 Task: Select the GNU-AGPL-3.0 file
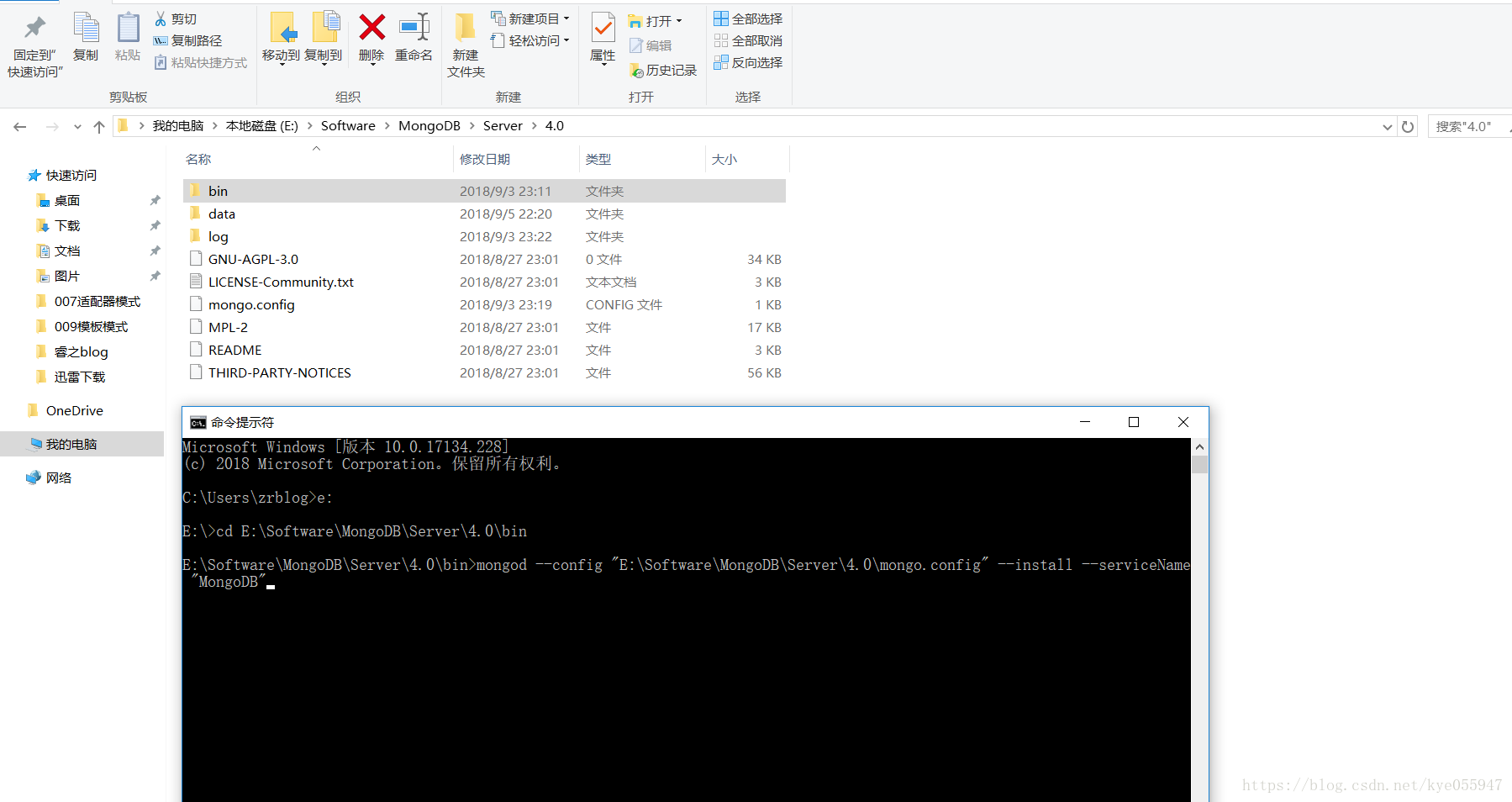(x=484, y=259)
